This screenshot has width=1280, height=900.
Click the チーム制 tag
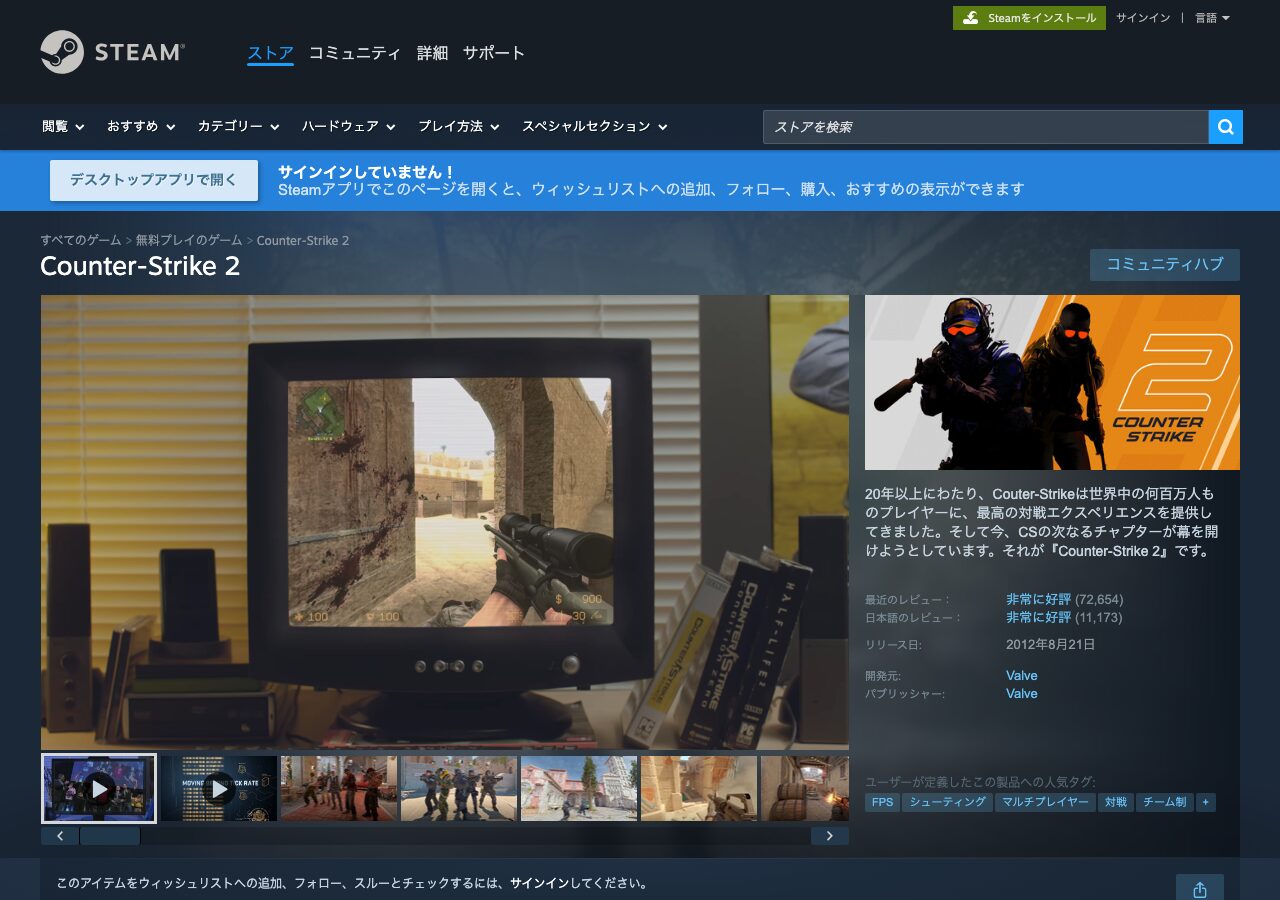click(x=1165, y=802)
